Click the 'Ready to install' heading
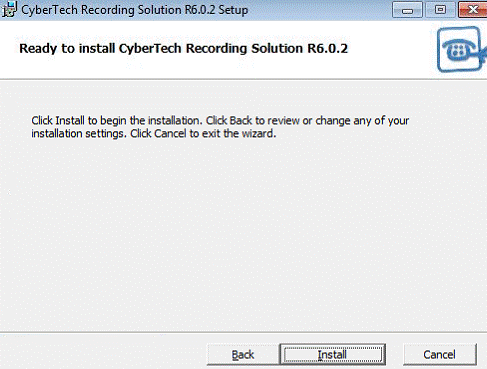Viewport: 487px width, 369px height. pos(183,49)
